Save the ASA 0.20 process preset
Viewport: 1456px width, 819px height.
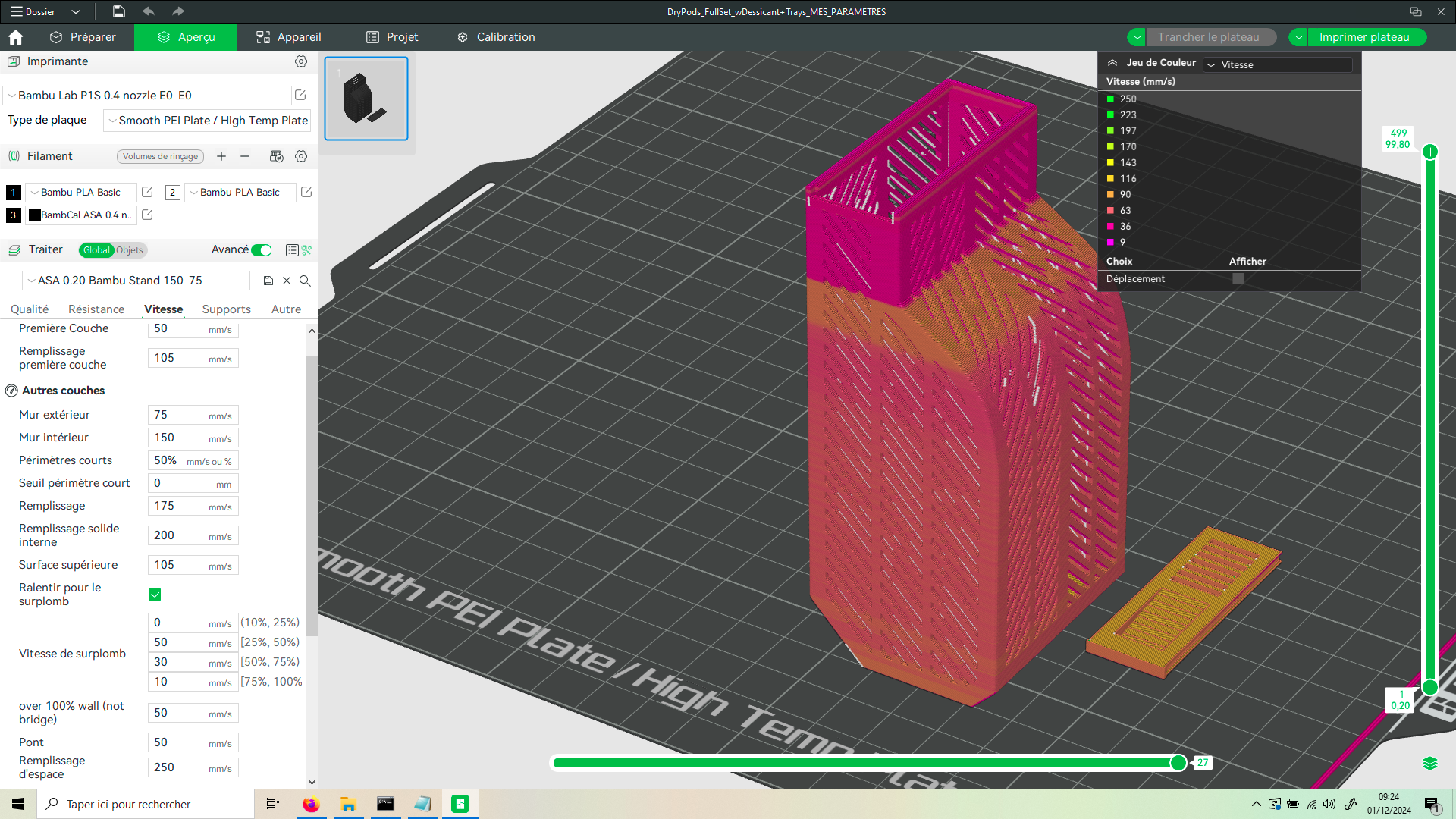click(268, 281)
